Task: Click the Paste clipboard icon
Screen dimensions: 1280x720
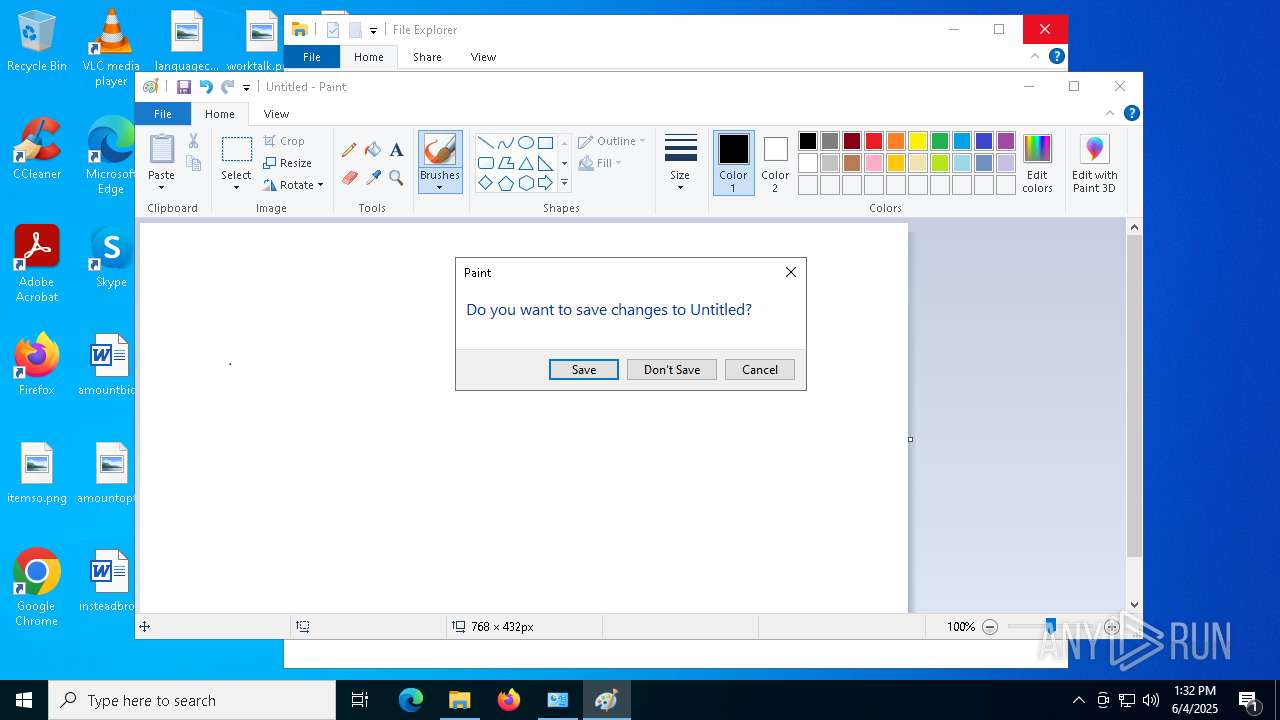Action: 161,149
